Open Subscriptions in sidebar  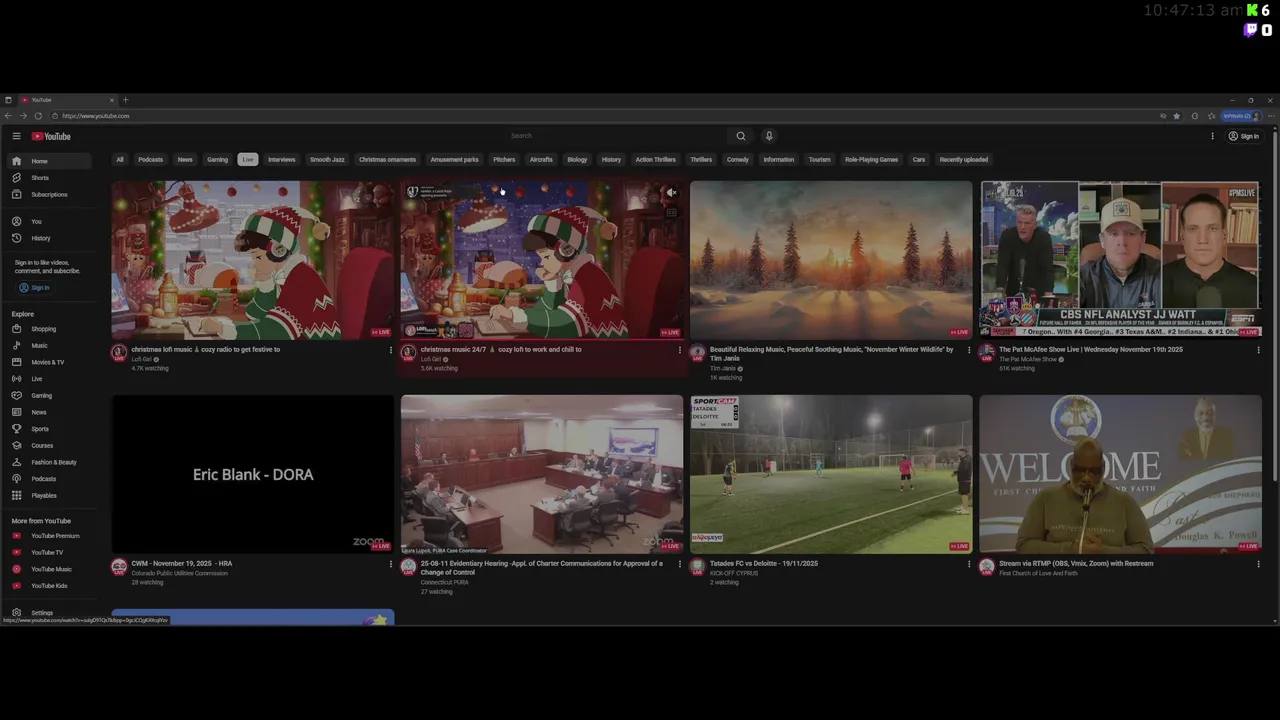click(x=50, y=194)
